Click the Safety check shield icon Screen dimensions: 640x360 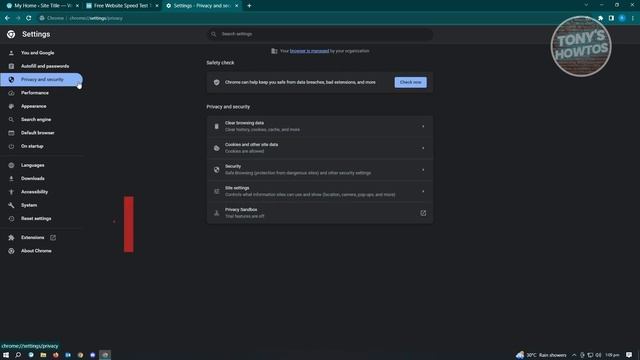point(217,82)
